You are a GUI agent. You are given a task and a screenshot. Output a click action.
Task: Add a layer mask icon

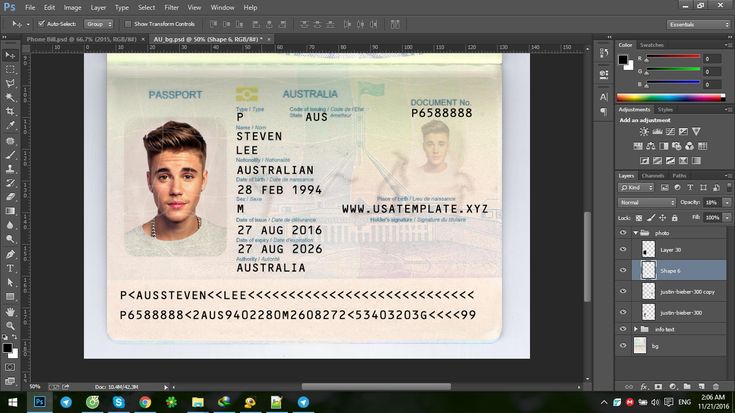pyautogui.click(x=658, y=387)
